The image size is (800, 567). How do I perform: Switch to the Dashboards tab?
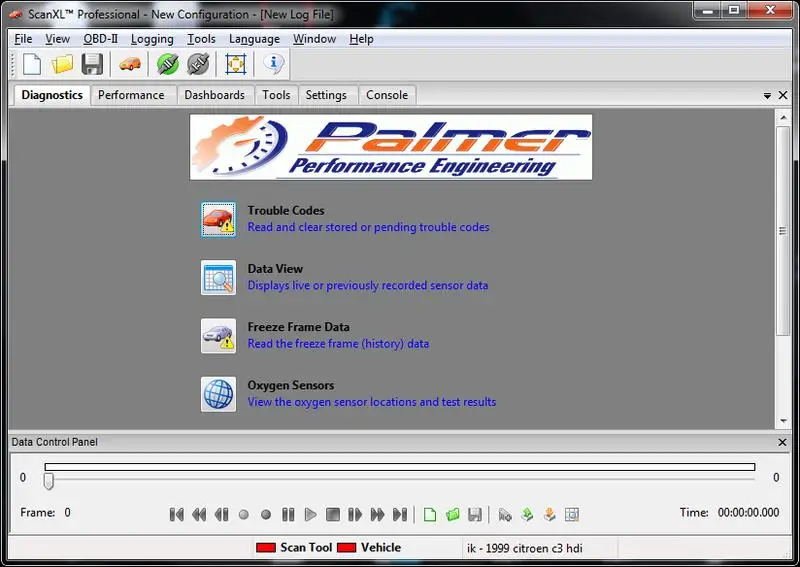tap(214, 95)
